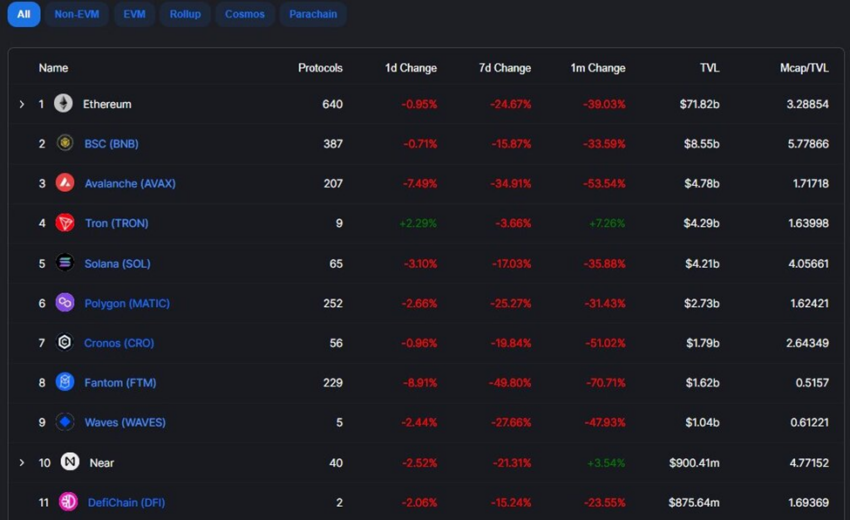Sort by 7d Change column header
This screenshot has width=850, height=520.
point(505,68)
